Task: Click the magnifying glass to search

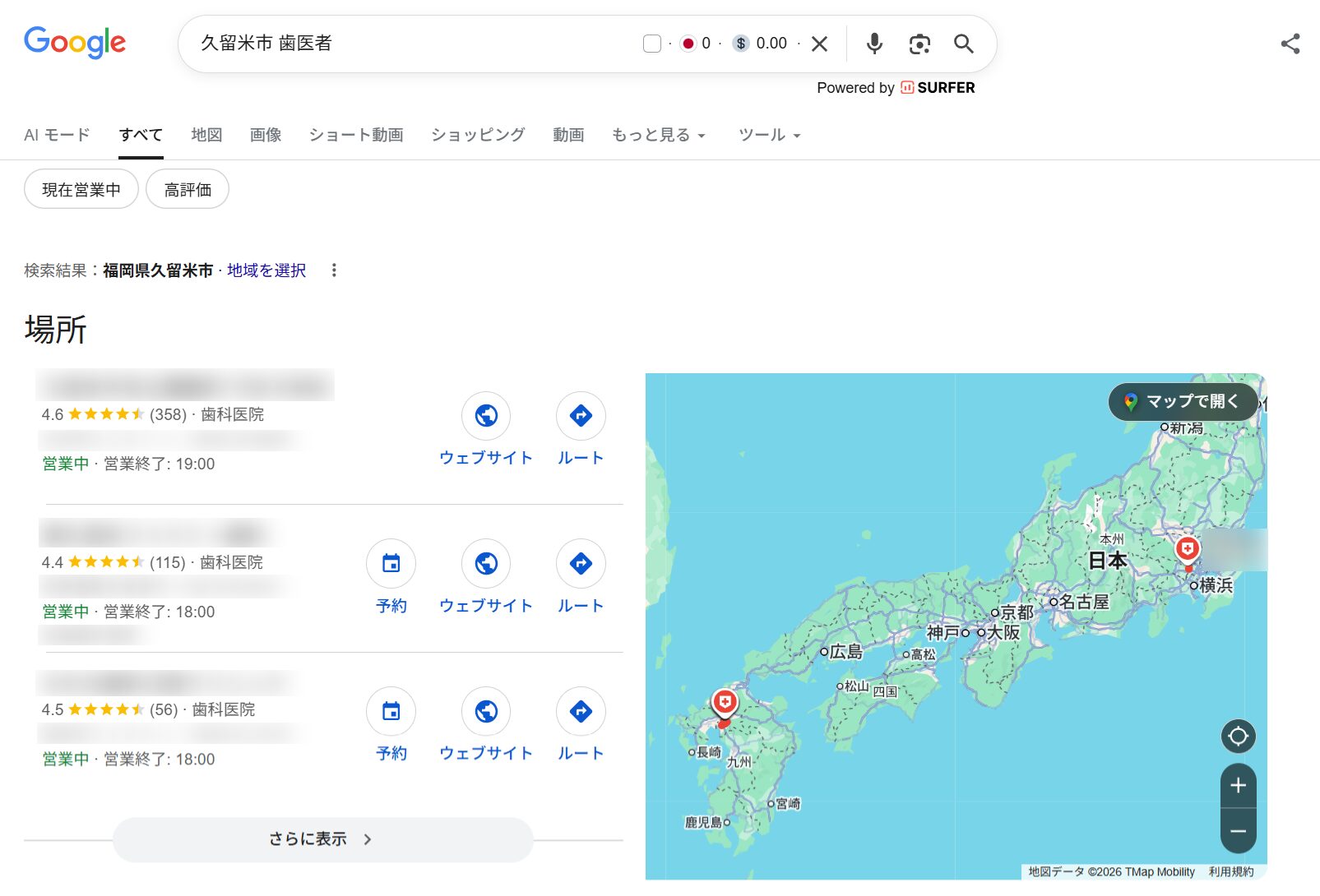Action: point(963,44)
